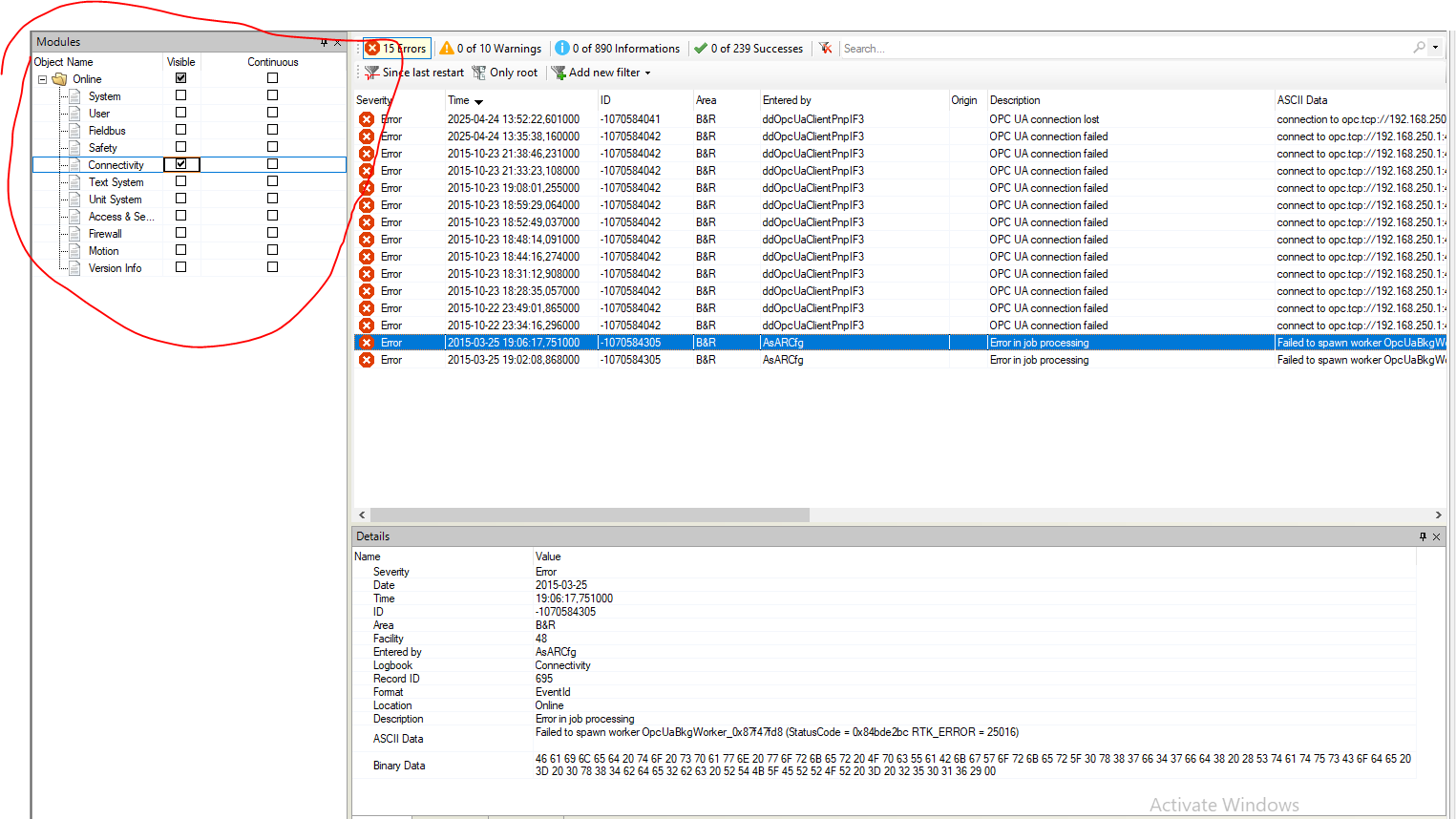This screenshot has width=1456, height=819.
Task: Click the Motion module document icon
Action: tap(74, 251)
